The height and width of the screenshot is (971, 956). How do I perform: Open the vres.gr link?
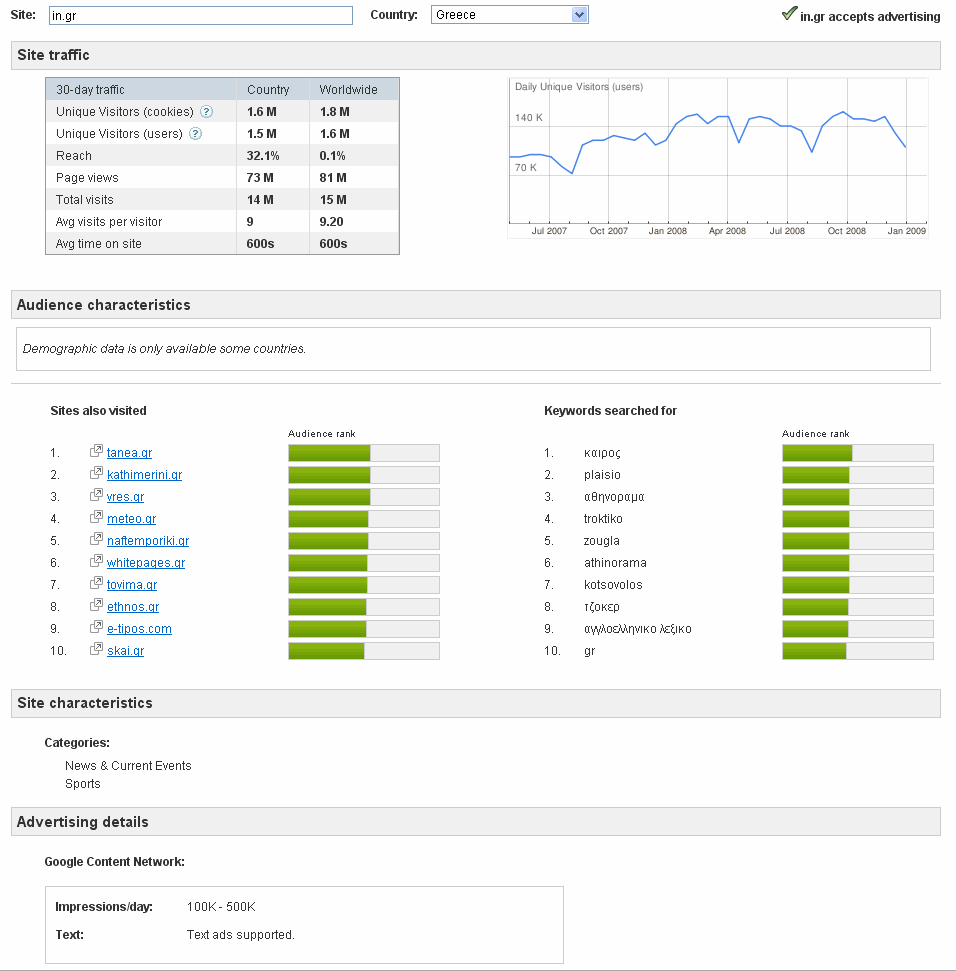[126, 497]
